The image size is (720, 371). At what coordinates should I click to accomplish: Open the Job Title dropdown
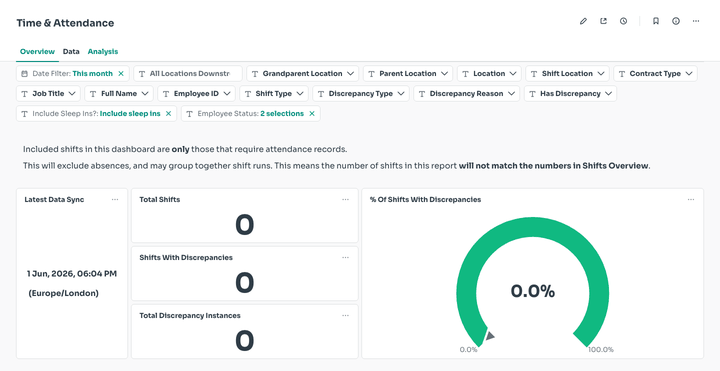48,94
